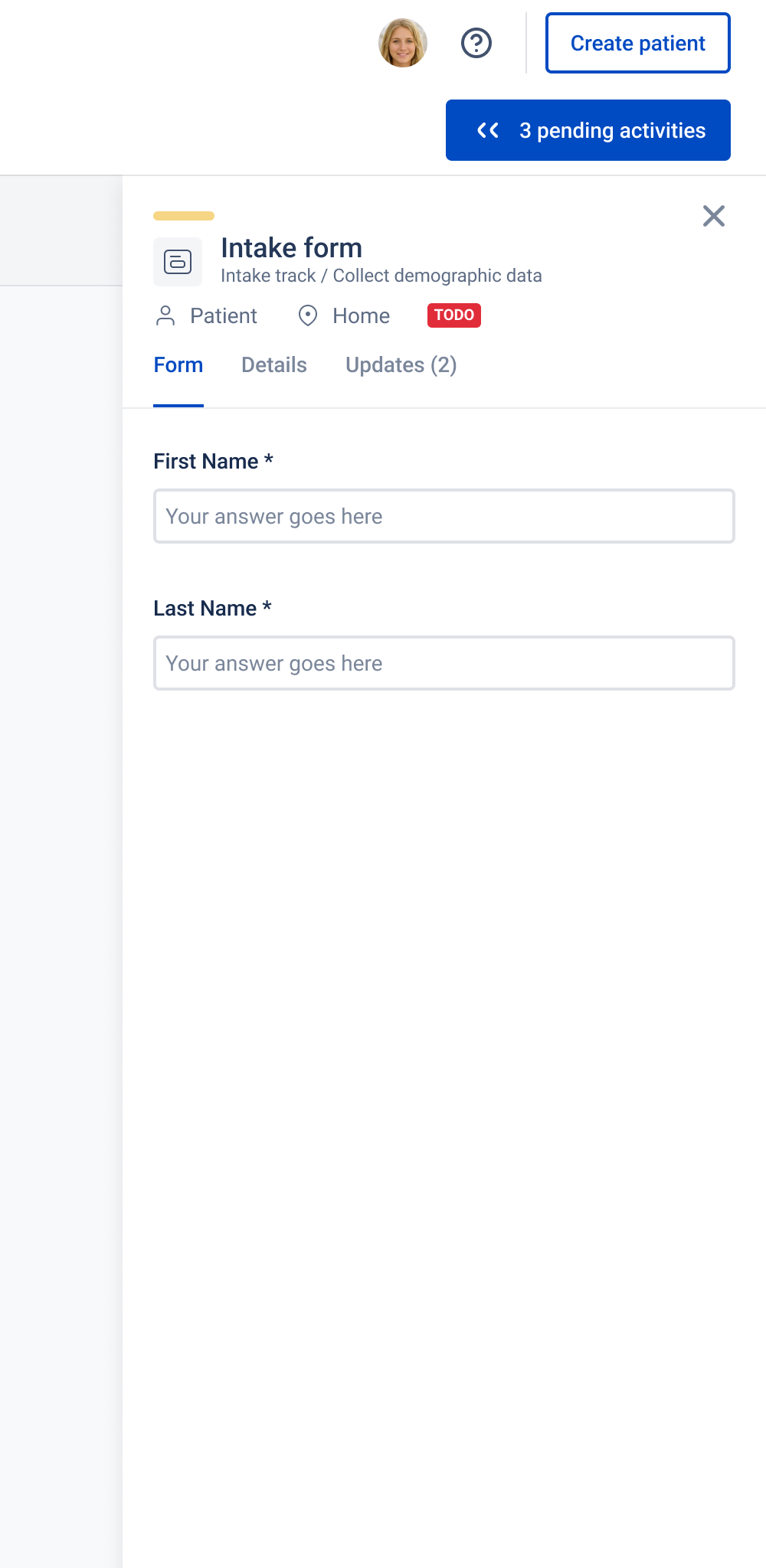Open the 3 pending activities button
This screenshot has width=766, height=1568.
pos(588,130)
